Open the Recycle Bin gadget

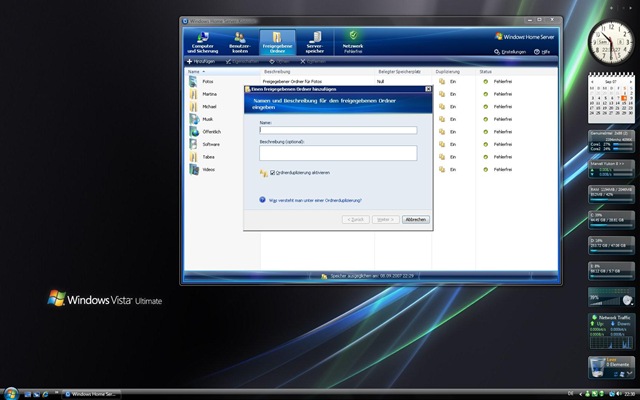pos(611,367)
